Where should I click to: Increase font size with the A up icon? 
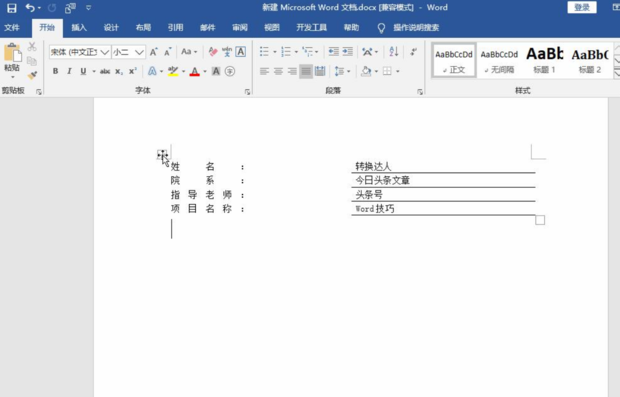point(153,52)
